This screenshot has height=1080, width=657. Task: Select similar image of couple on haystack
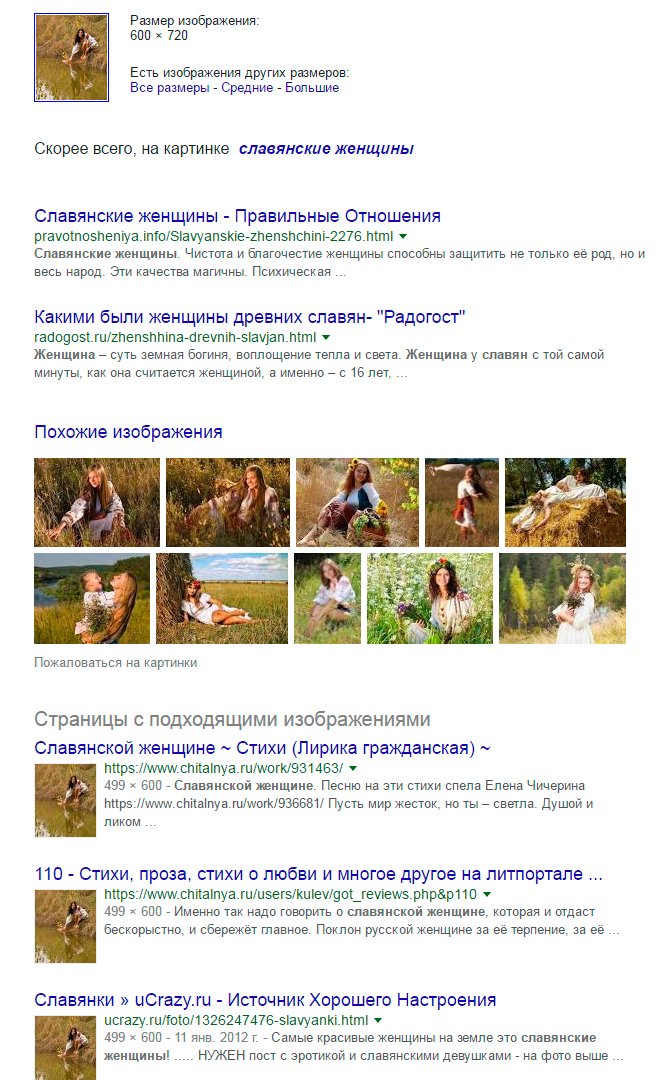tap(565, 502)
